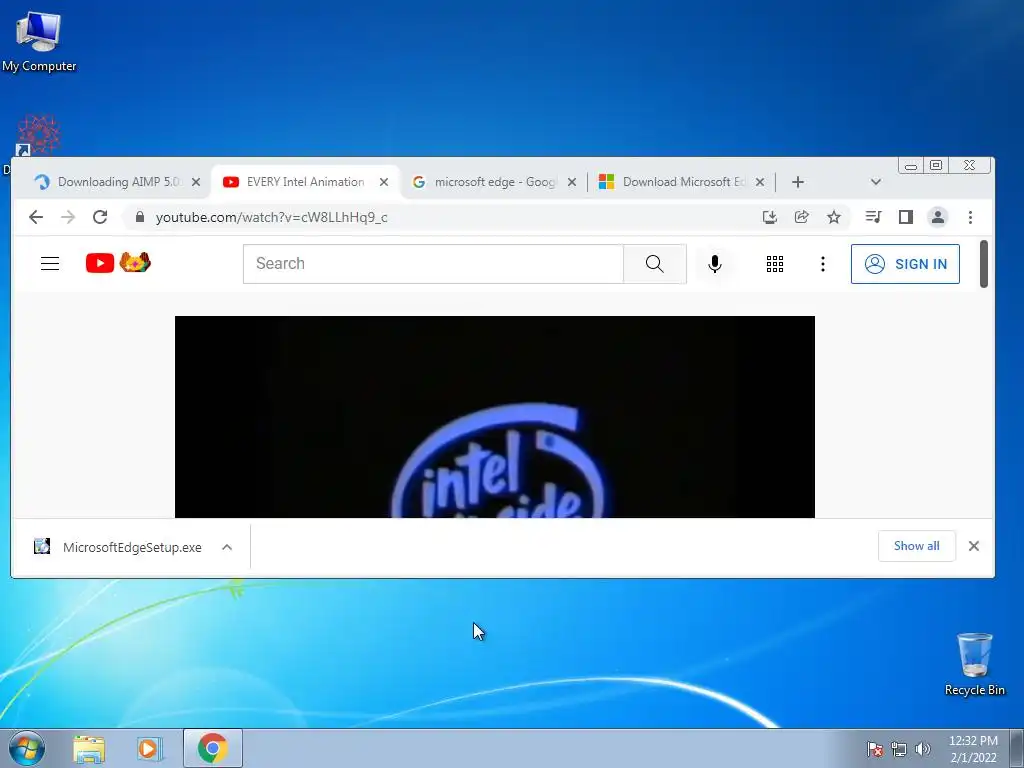Click the page vertical scrollbar
Screen dimensions: 1024x768
coord(984,264)
